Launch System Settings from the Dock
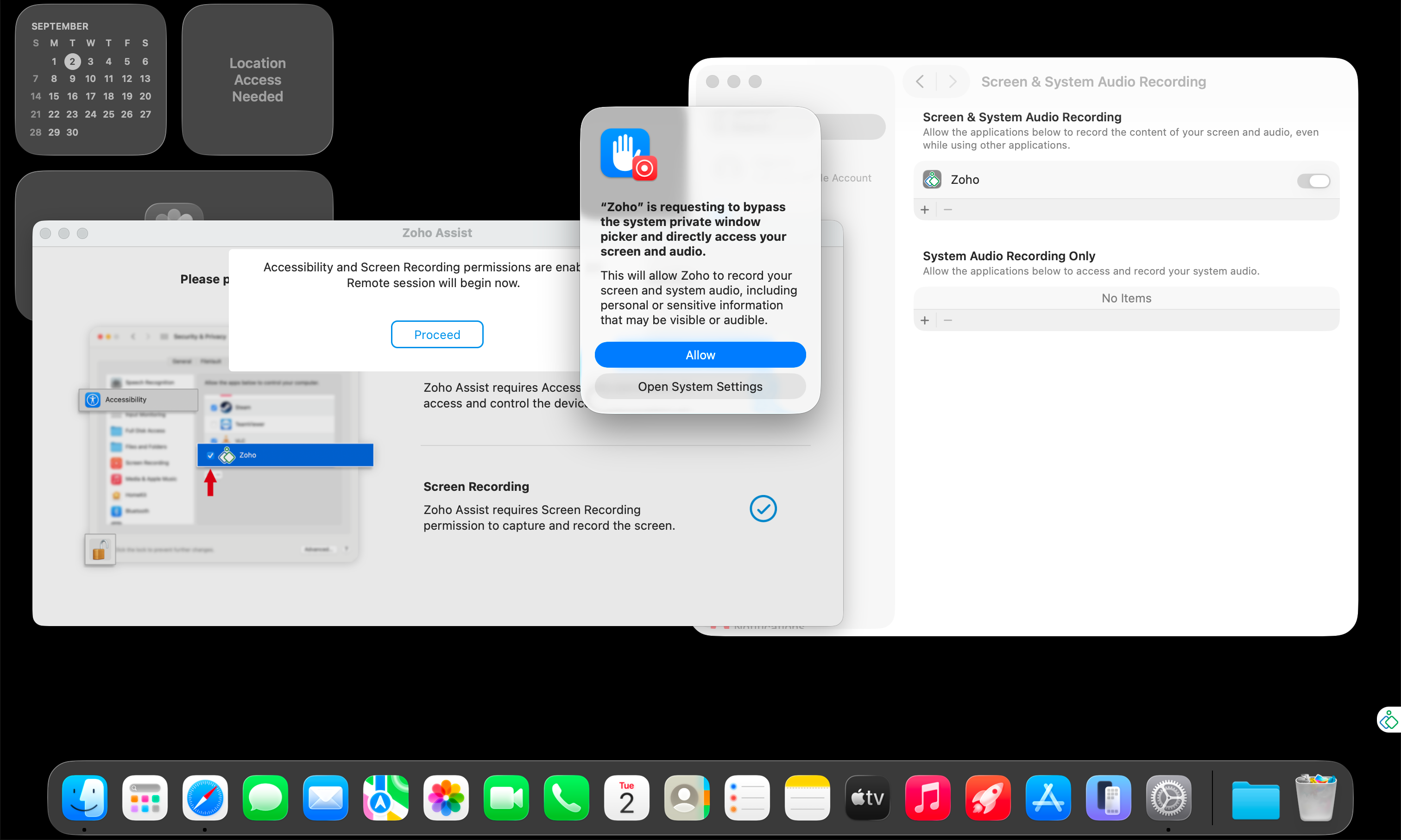Viewport: 1401px width, 840px height. click(x=1168, y=797)
